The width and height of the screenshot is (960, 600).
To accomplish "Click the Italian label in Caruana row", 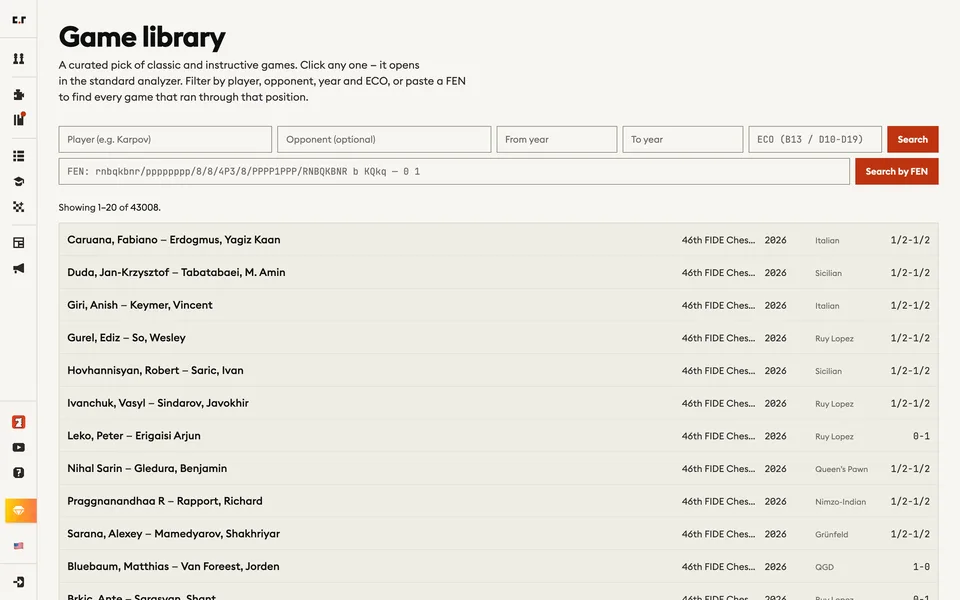I will [x=827, y=241].
